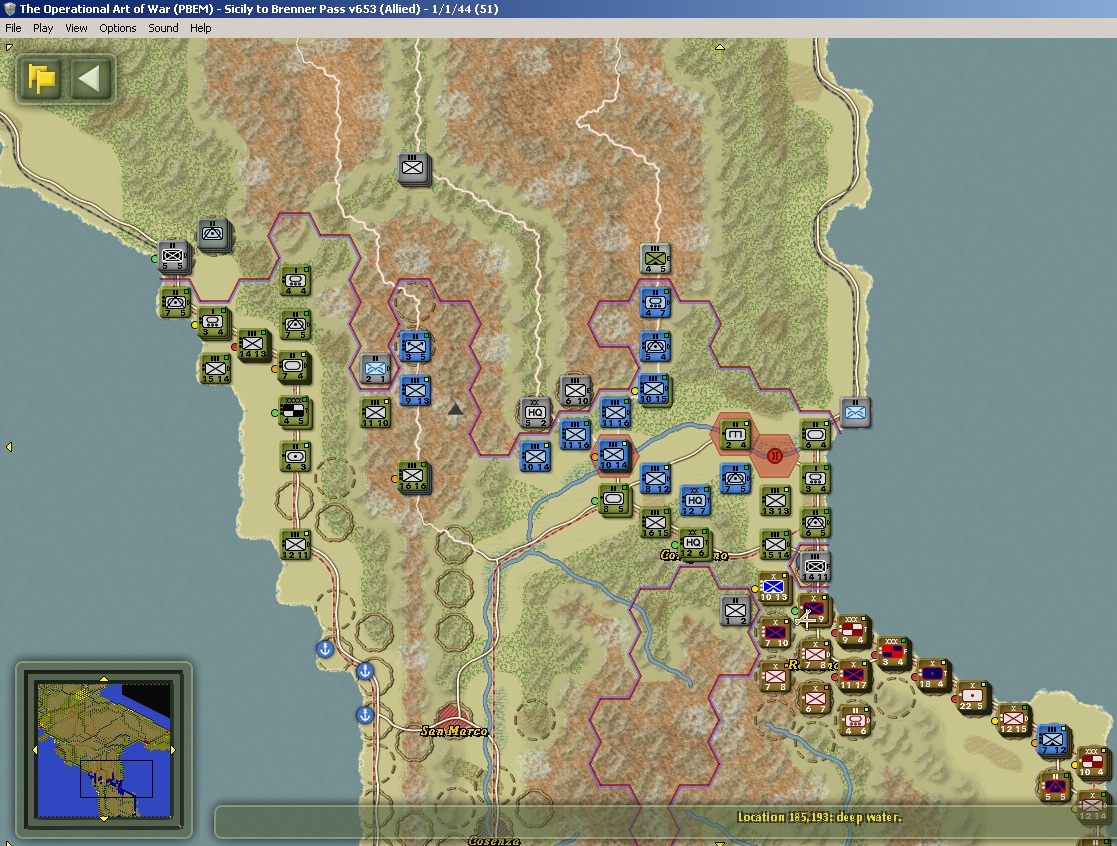Select the blue HQ 12-7 unit
The height and width of the screenshot is (846, 1117).
pyautogui.click(x=695, y=501)
